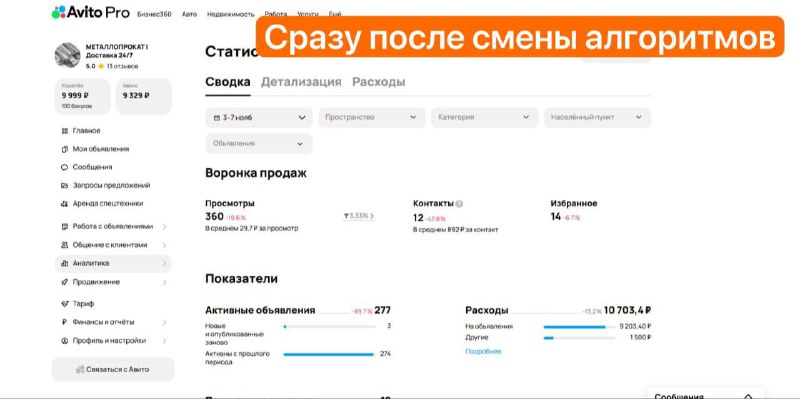Expand Профиль и настройки chevron
Image resolution: width=800 pixels, height=399 pixels.
coord(164,341)
